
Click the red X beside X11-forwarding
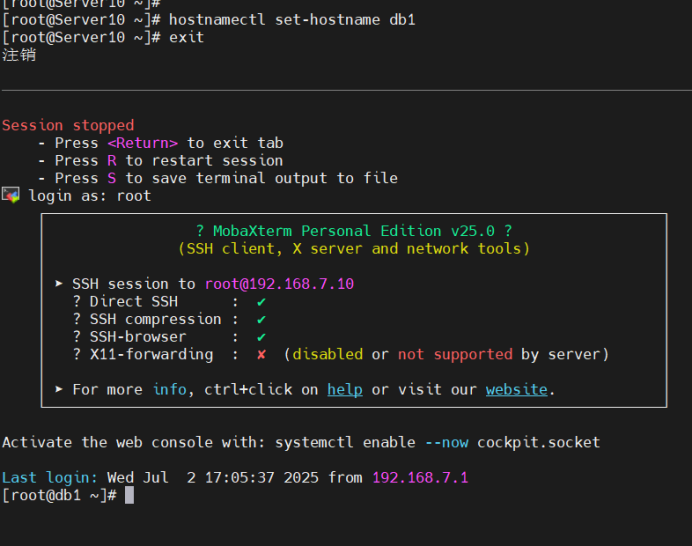click(x=261, y=354)
